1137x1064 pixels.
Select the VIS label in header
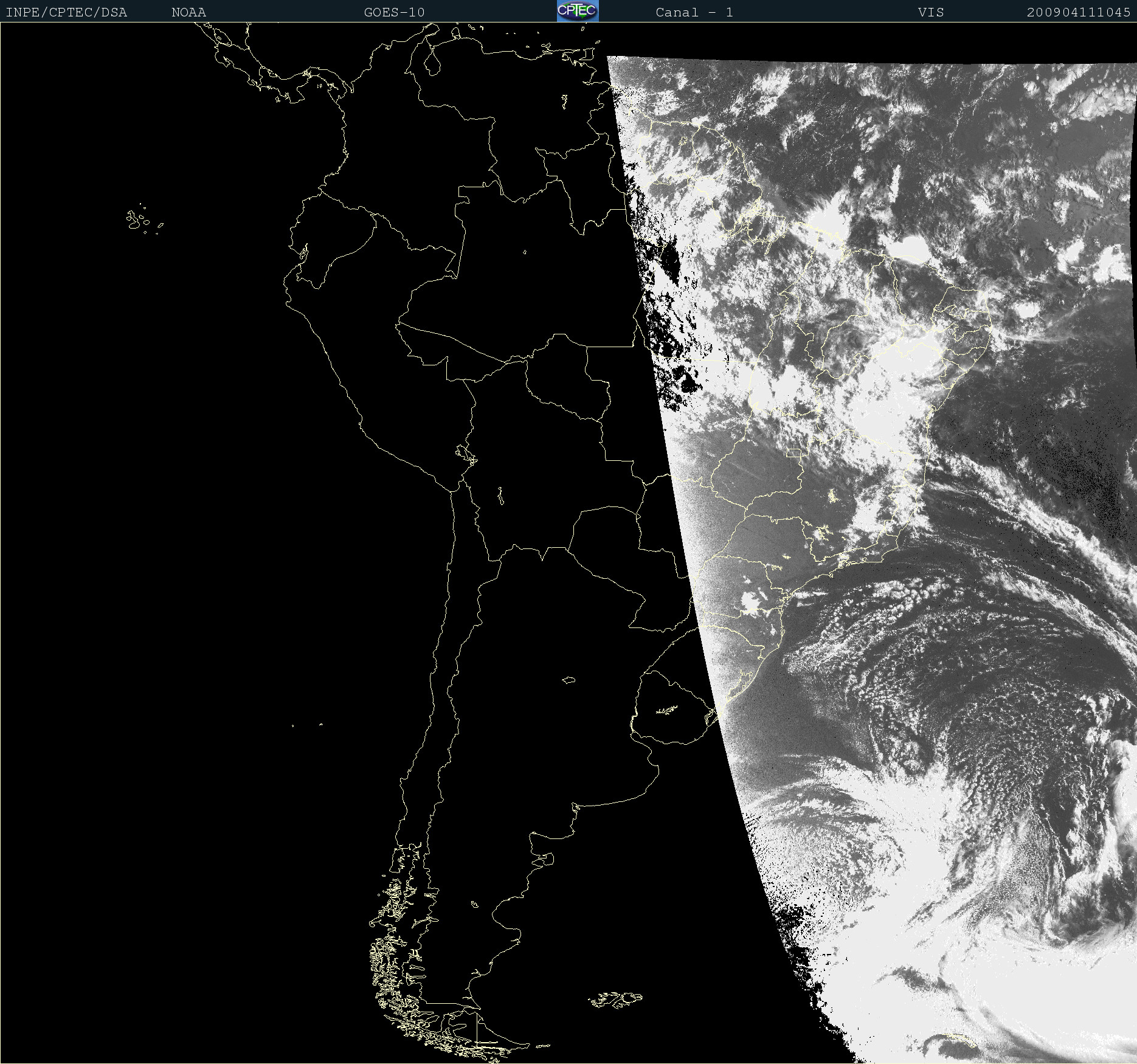931,12
